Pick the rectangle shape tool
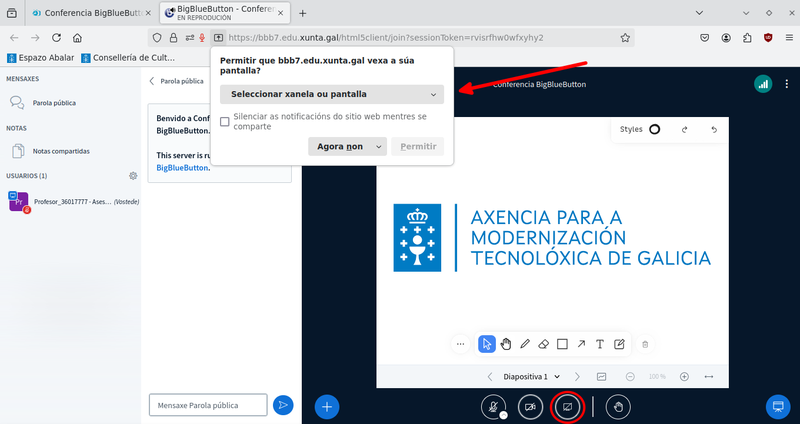 tap(562, 344)
